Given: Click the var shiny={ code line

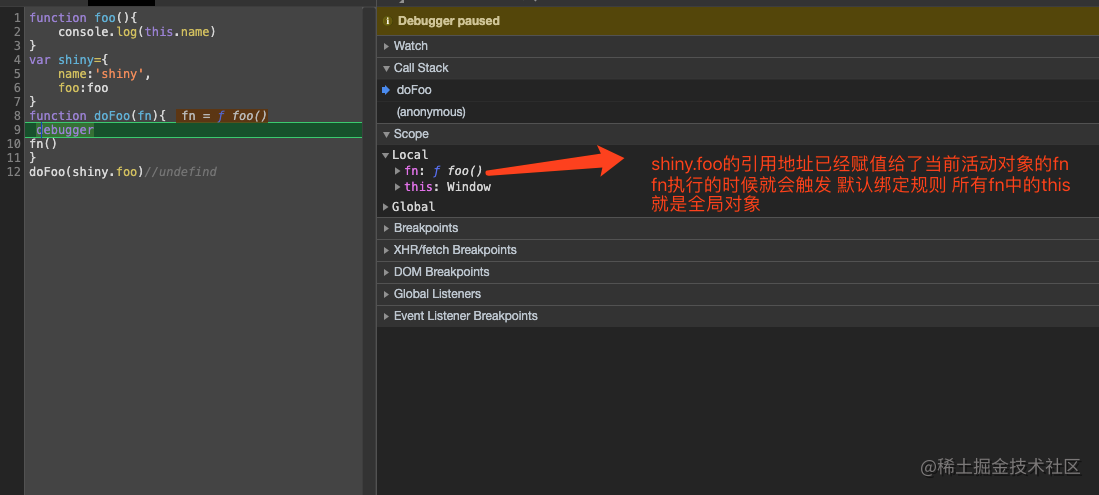Looking at the screenshot, I should (69, 60).
